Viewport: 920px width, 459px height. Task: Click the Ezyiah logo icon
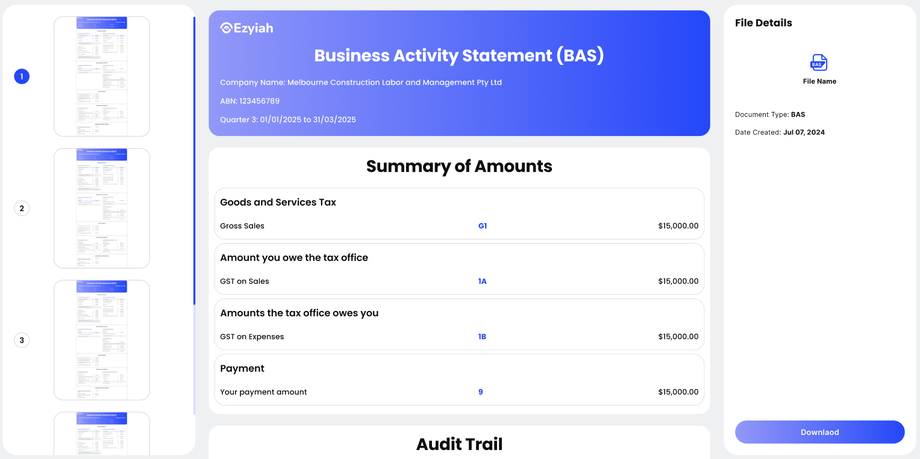pos(227,28)
